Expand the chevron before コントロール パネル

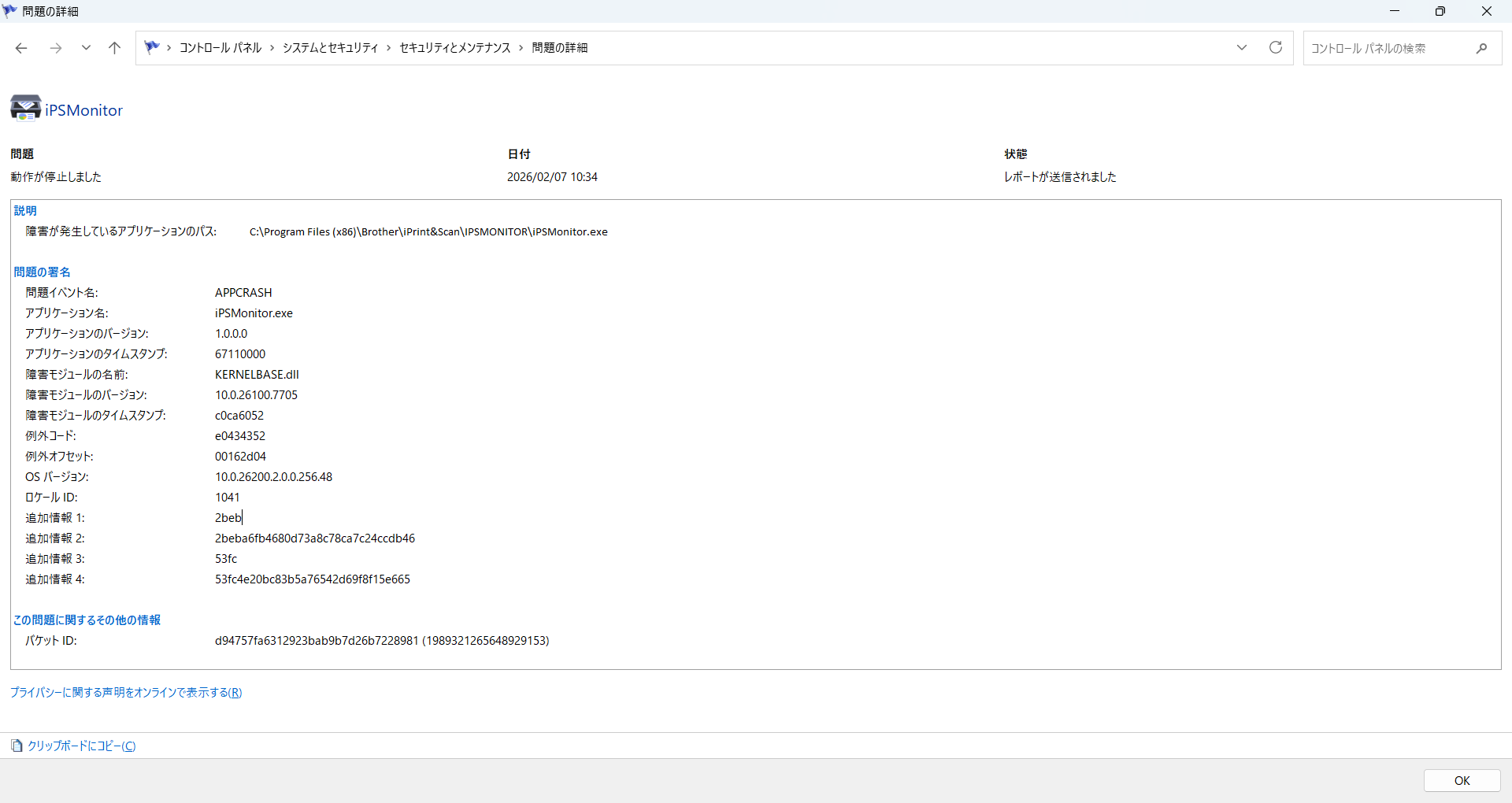[x=169, y=48]
